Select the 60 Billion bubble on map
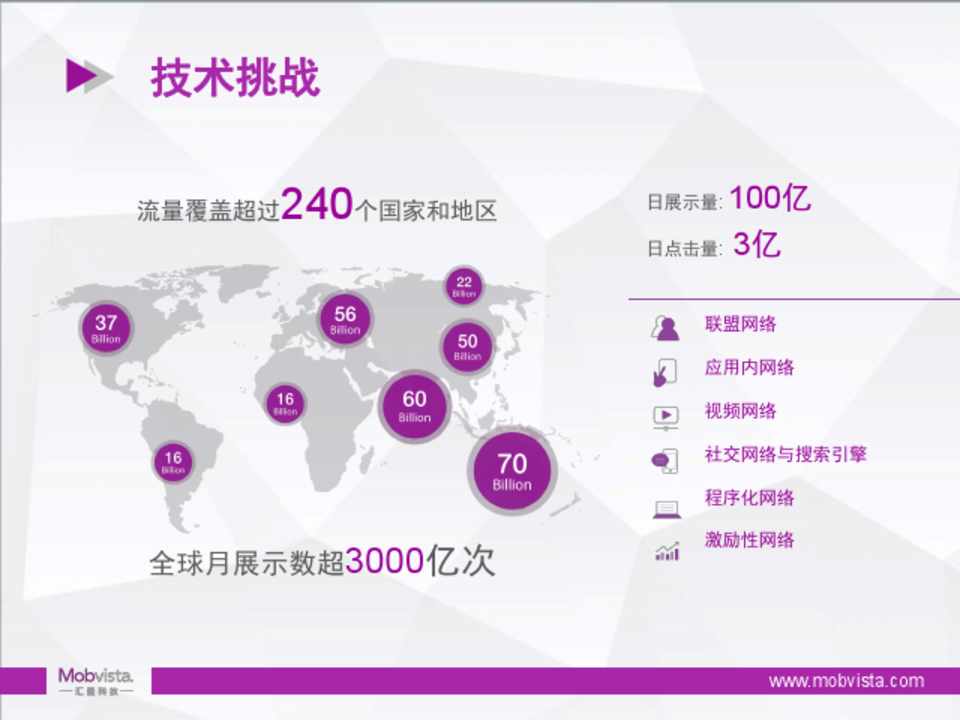 click(x=414, y=405)
